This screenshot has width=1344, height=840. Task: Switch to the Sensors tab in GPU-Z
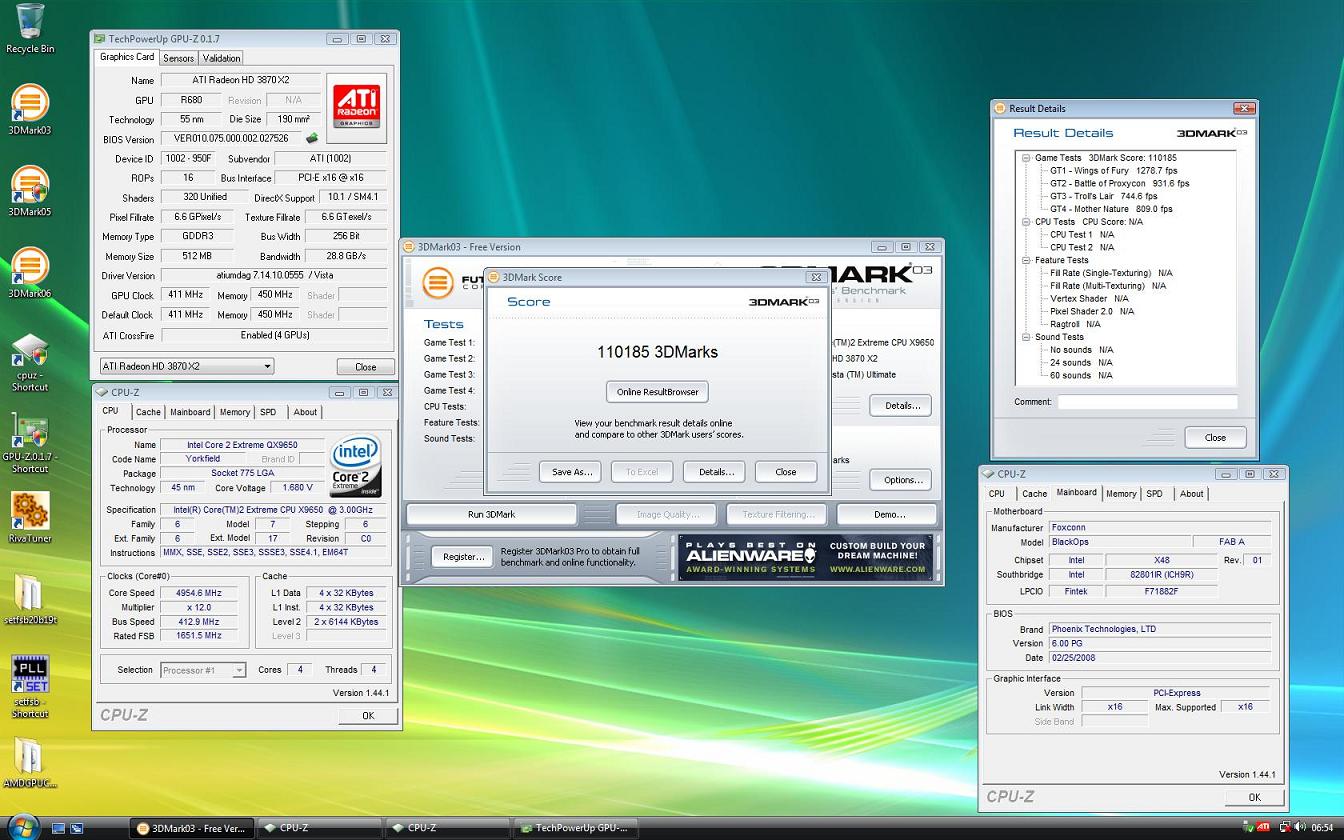pyautogui.click(x=178, y=58)
